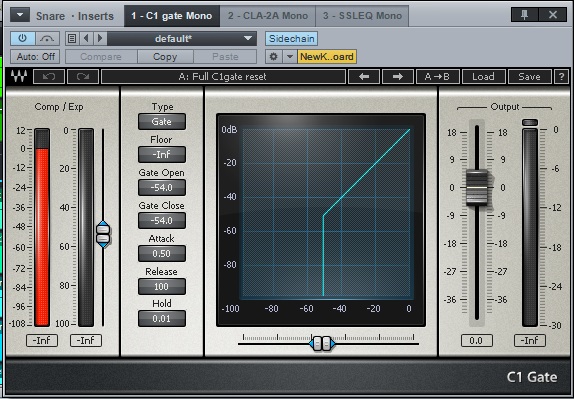The image size is (574, 399).
Task: Reset the output meter -Inf peak readout
Action: tap(530, 340)
